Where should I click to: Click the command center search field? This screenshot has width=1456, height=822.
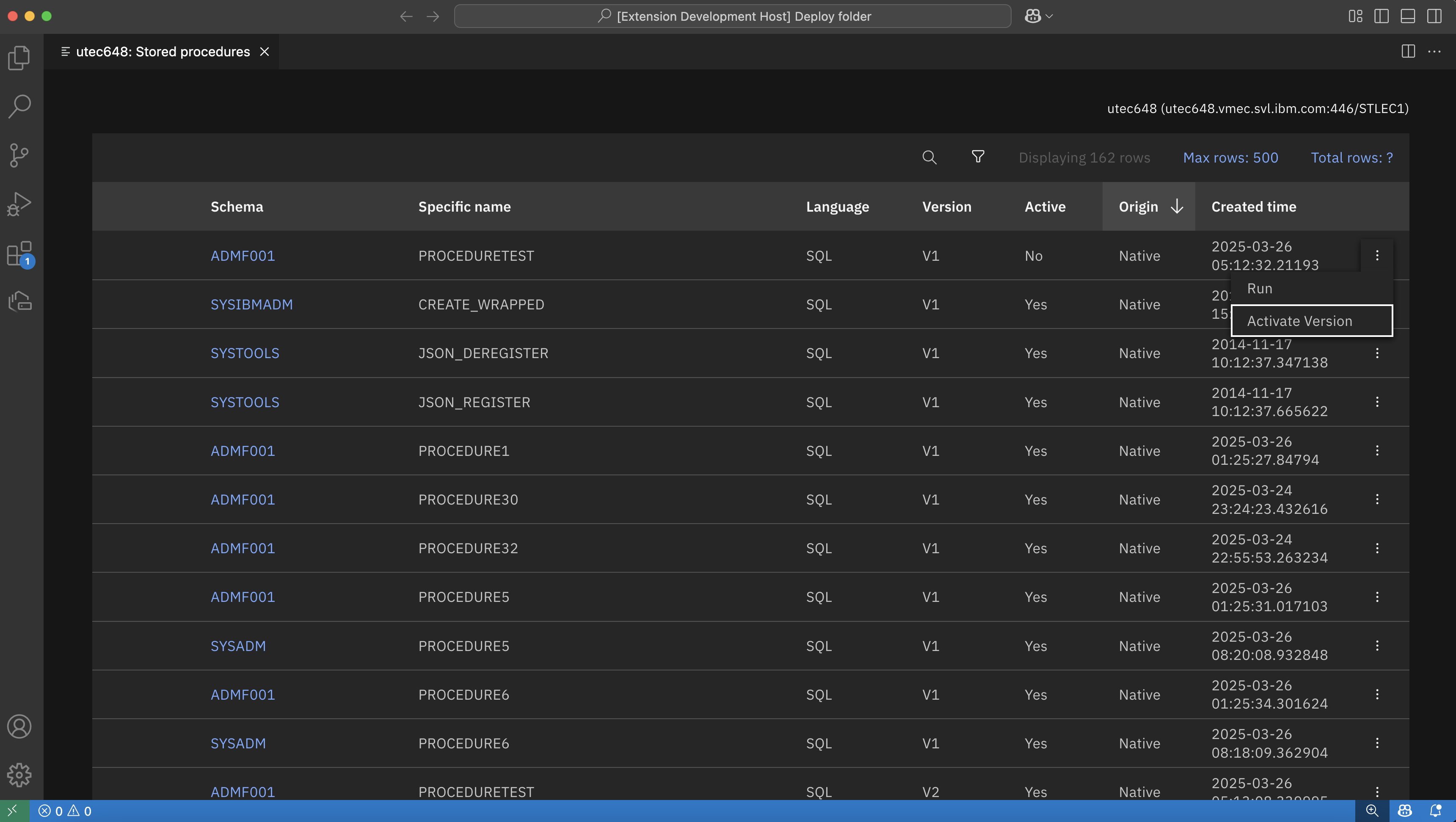(733, 17)
